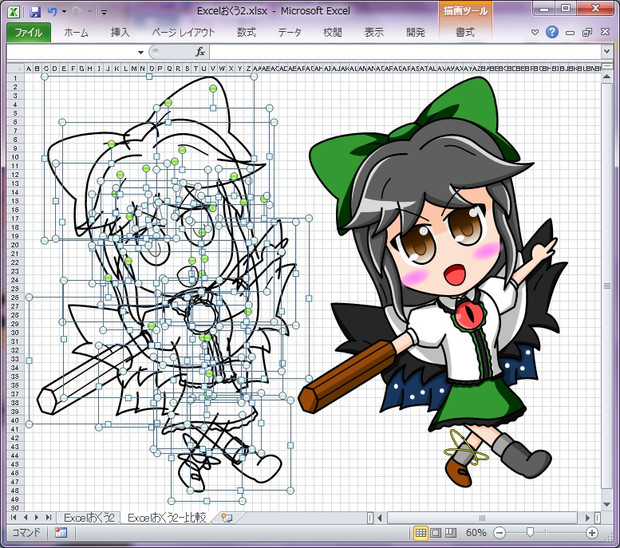
Task: Click the vertical scrollbar down arrow
Action: click(x=607, y=504)
